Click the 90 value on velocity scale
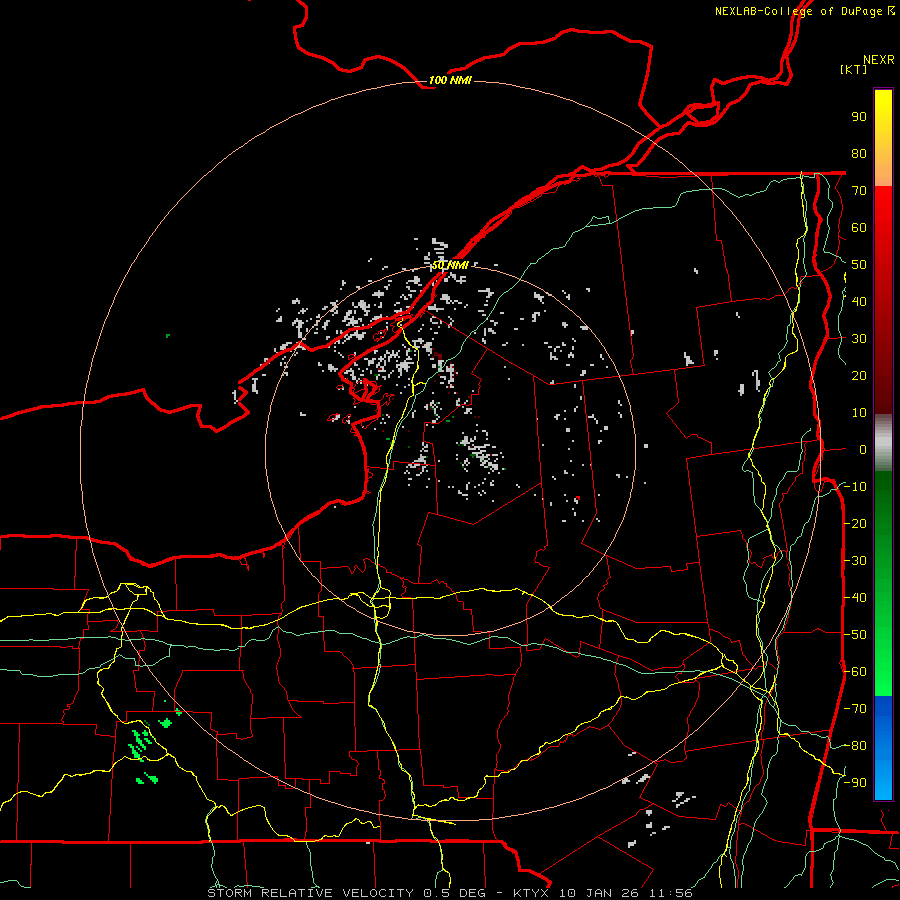The width and height of the screenshot is (900, 900). (859, 117)
